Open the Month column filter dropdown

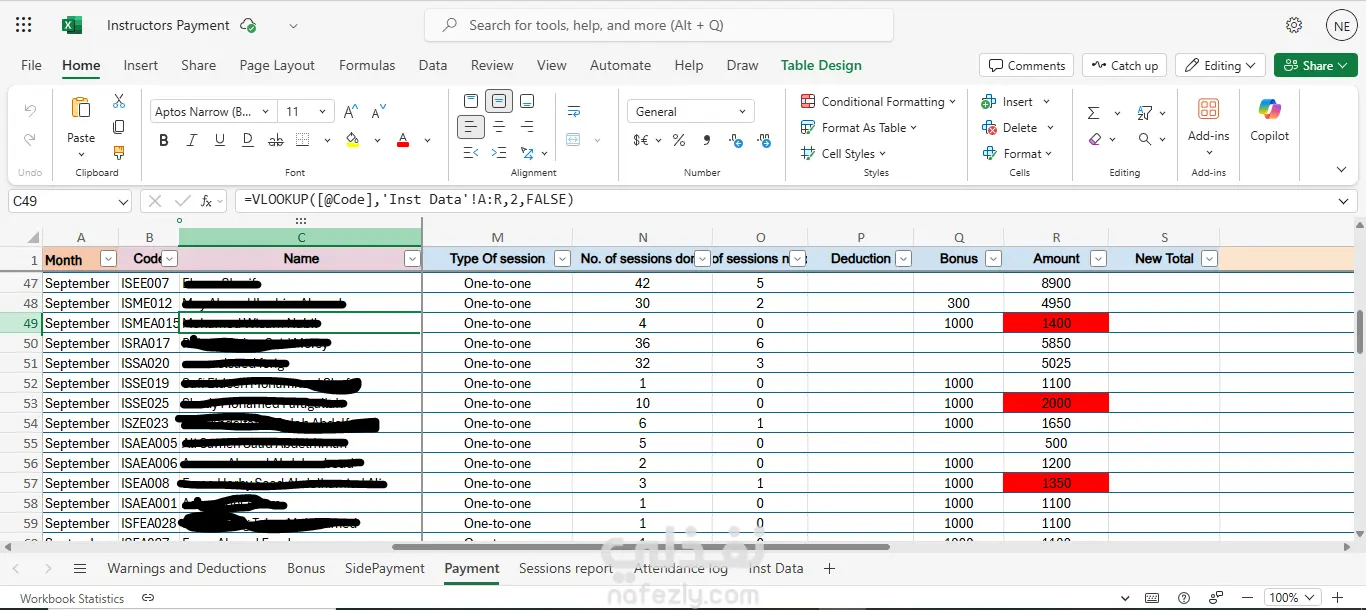point(108,259)
